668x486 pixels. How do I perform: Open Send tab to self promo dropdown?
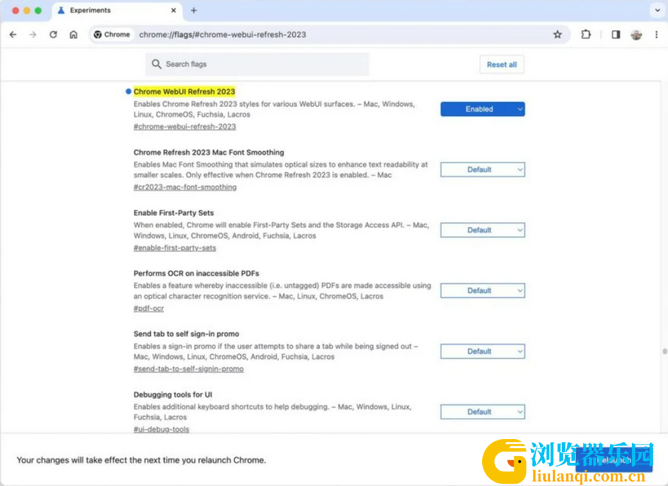(482, 351)
